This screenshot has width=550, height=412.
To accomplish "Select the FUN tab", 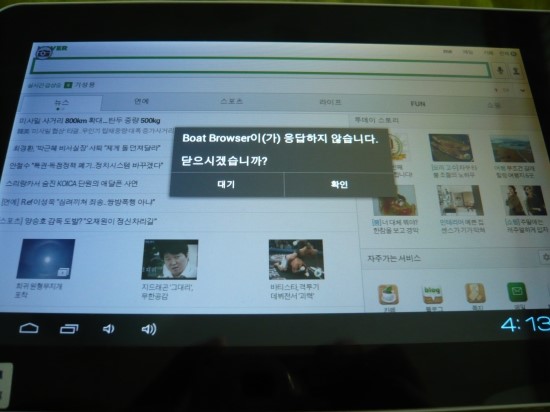I will [418, 104].
